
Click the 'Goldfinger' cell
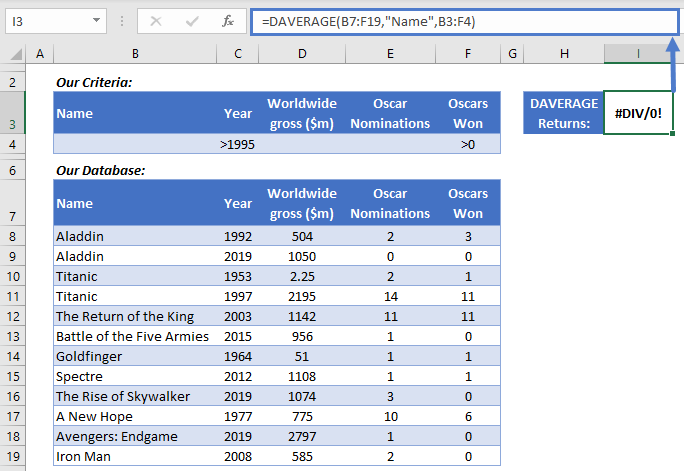click(x=135, y=356)
